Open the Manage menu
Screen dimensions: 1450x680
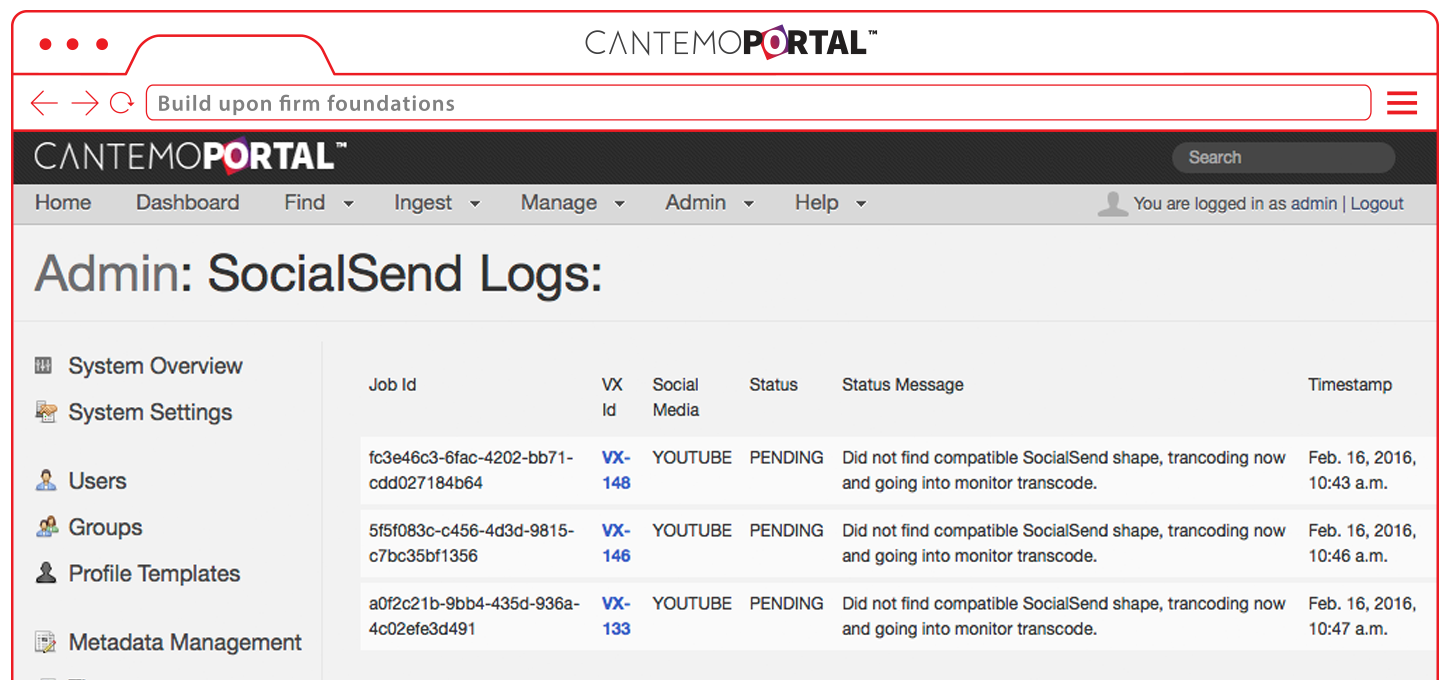(559, 202)
